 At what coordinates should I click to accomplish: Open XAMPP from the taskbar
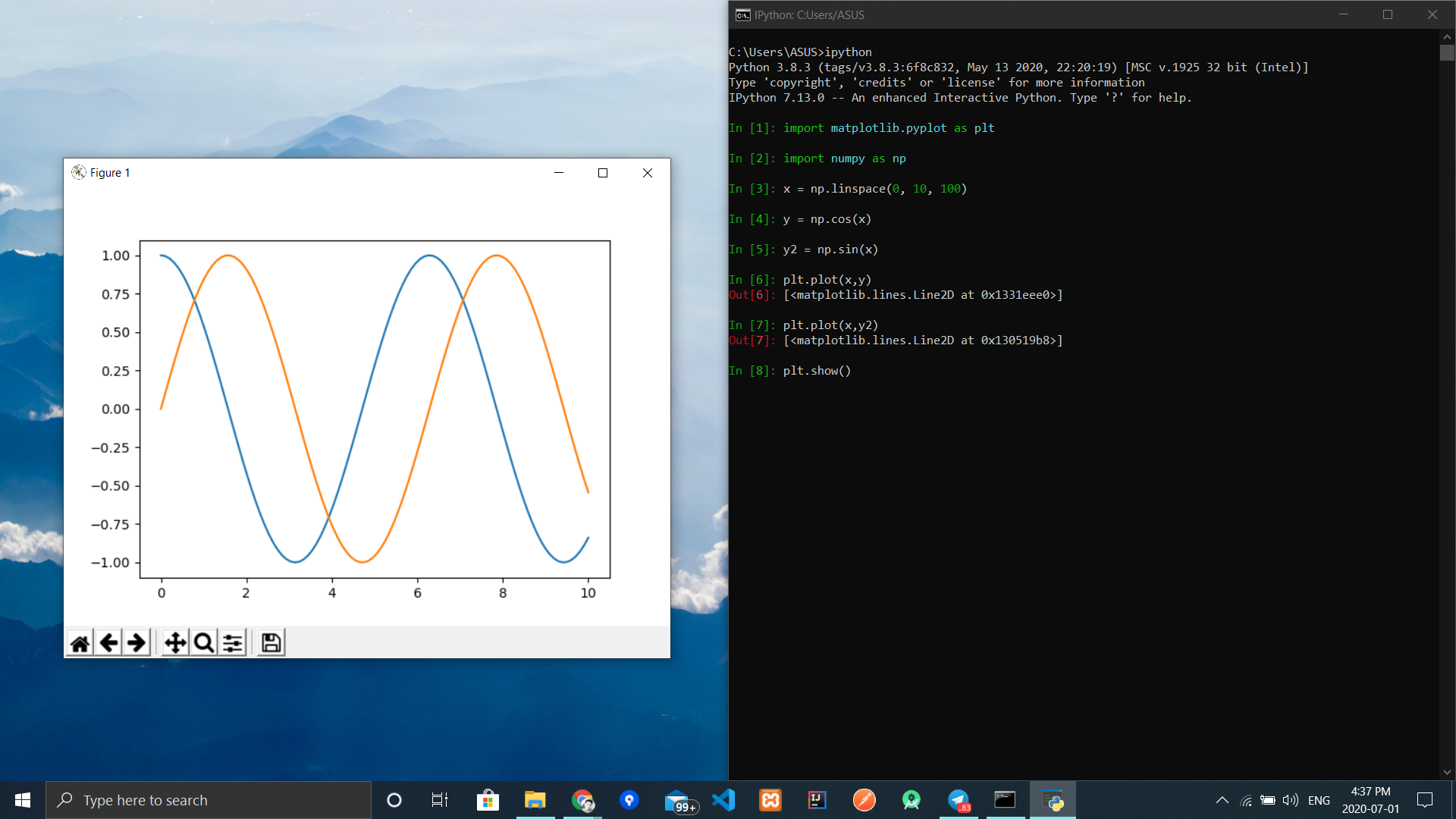pyautogui.click(x=770, y=800)
